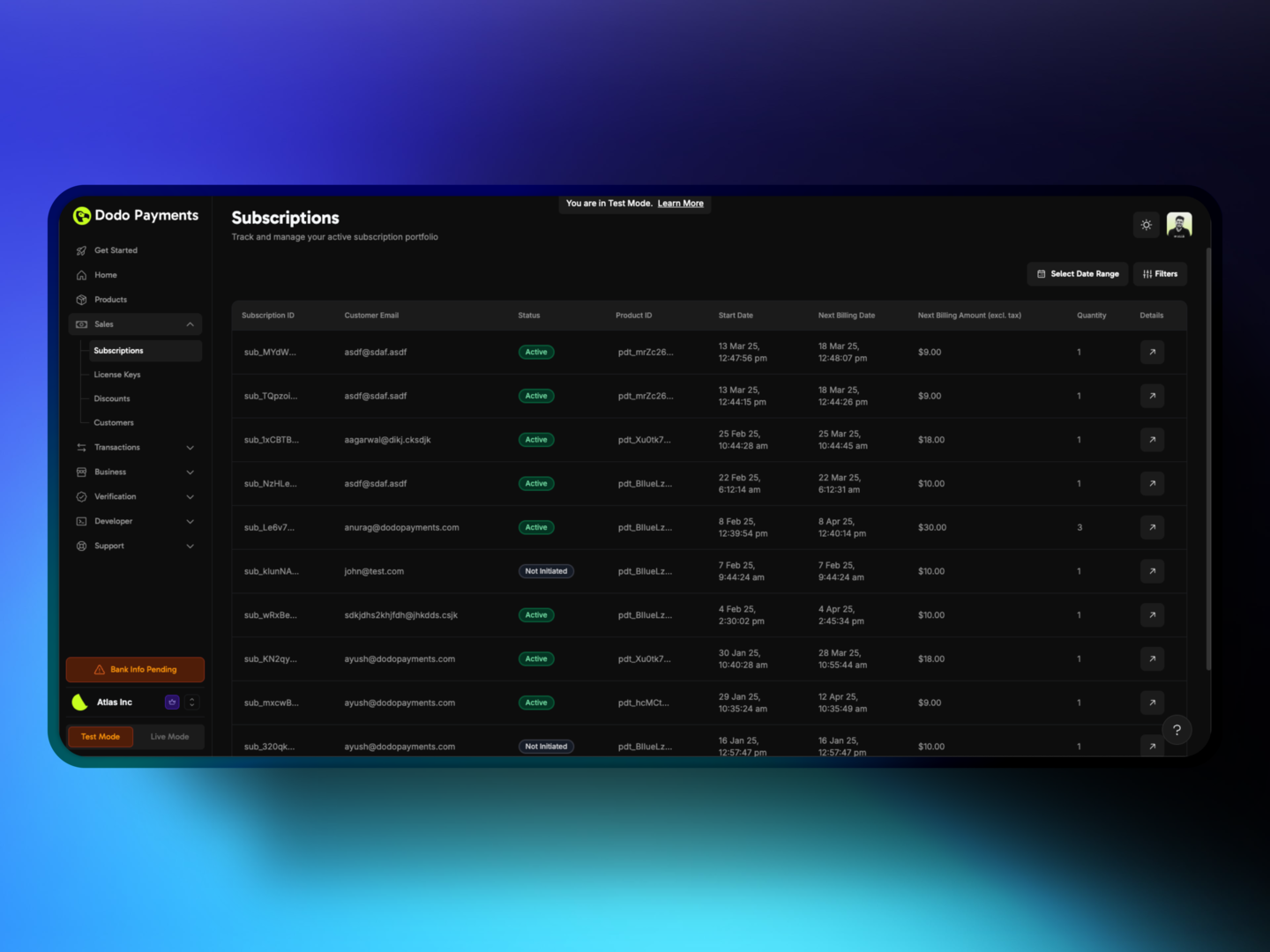
Task: Click the help question mark button
Action: pos(1177,730)
